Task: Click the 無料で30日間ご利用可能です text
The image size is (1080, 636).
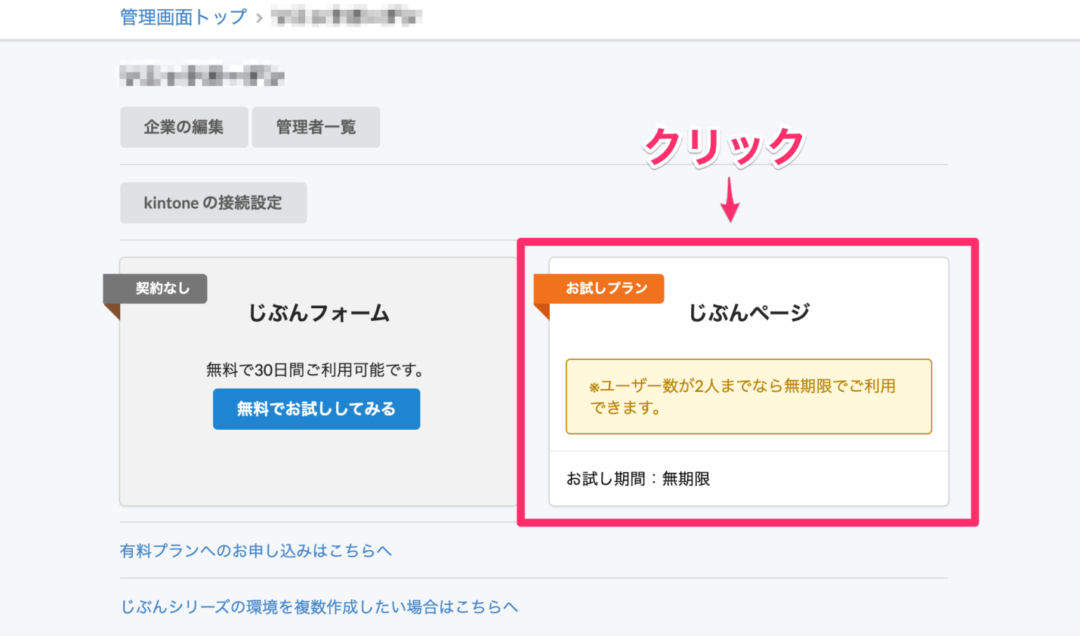Action: (x=316, y=369)
